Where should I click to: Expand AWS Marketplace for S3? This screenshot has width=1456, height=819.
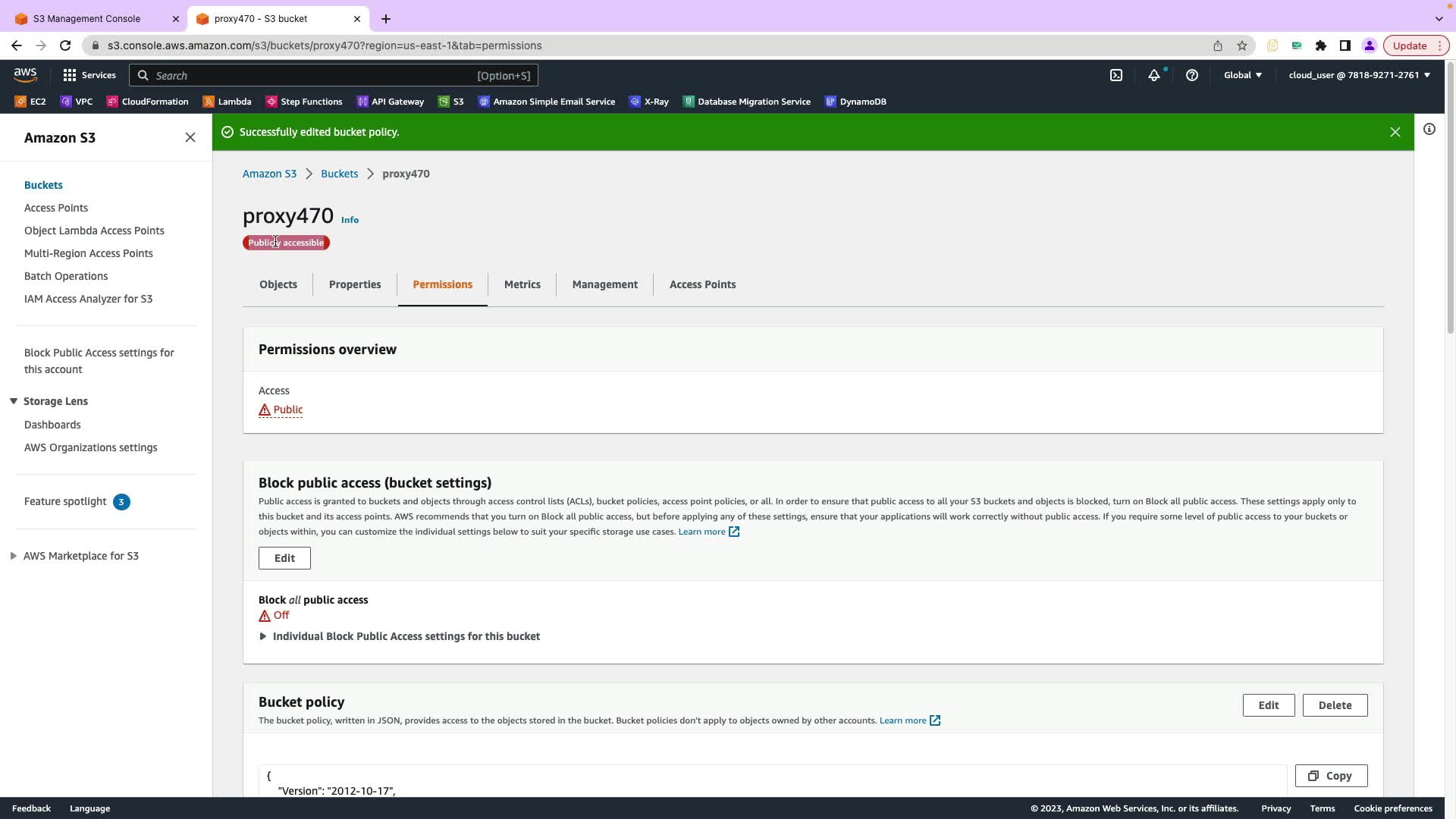tap(14, 556)
